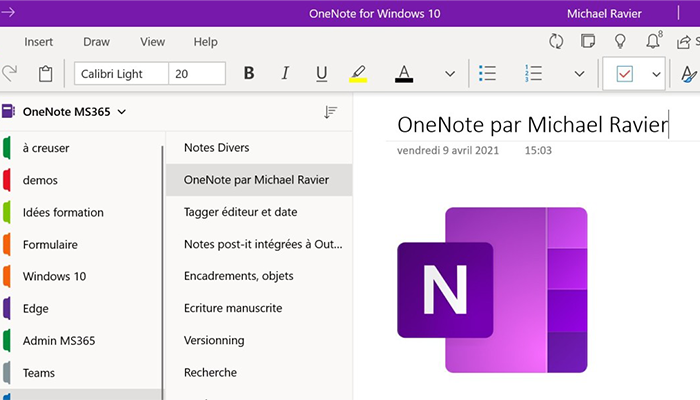Open the sticky notes feed icon
This screenshot has width=700, height=400.
click(588, 41)
